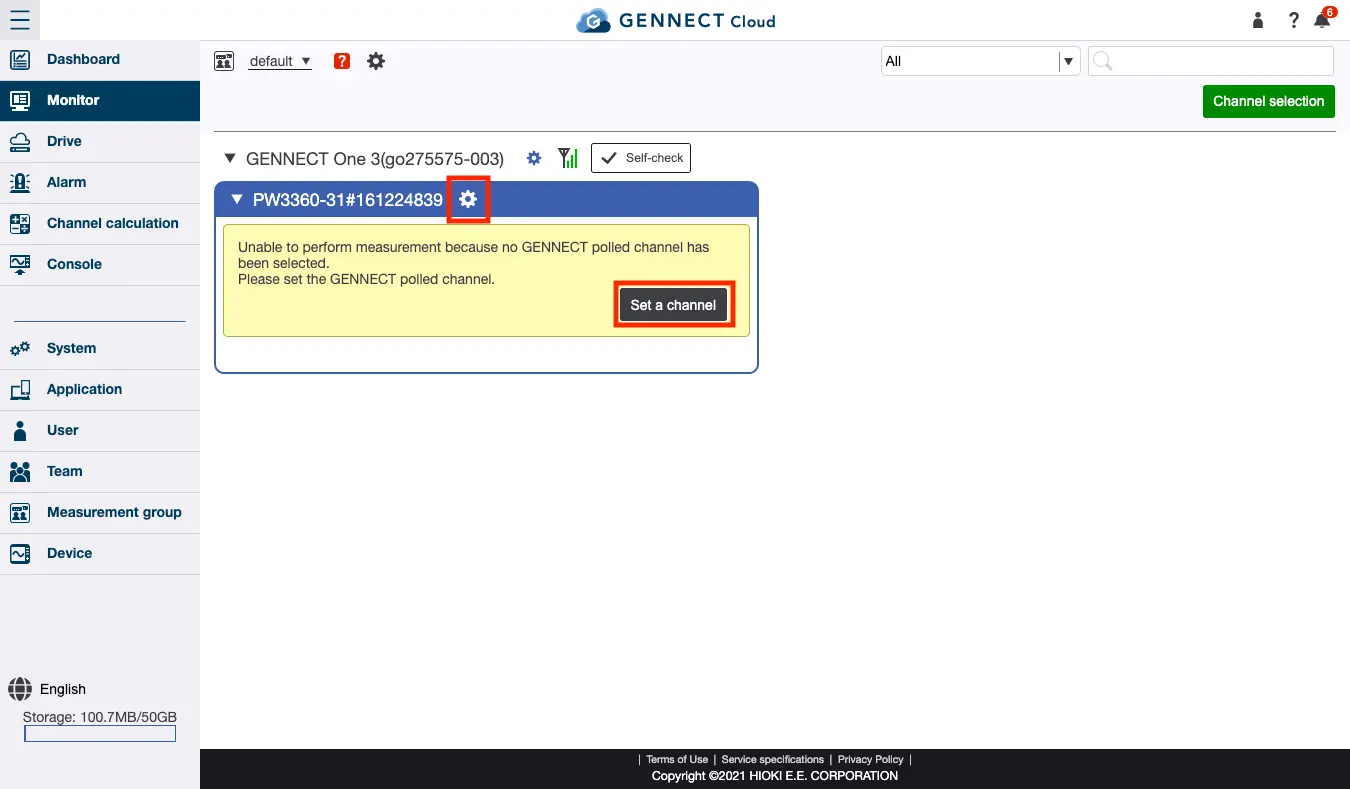Click the Channel selection button
The image size is (1350, 789).
click(1268, 101)
